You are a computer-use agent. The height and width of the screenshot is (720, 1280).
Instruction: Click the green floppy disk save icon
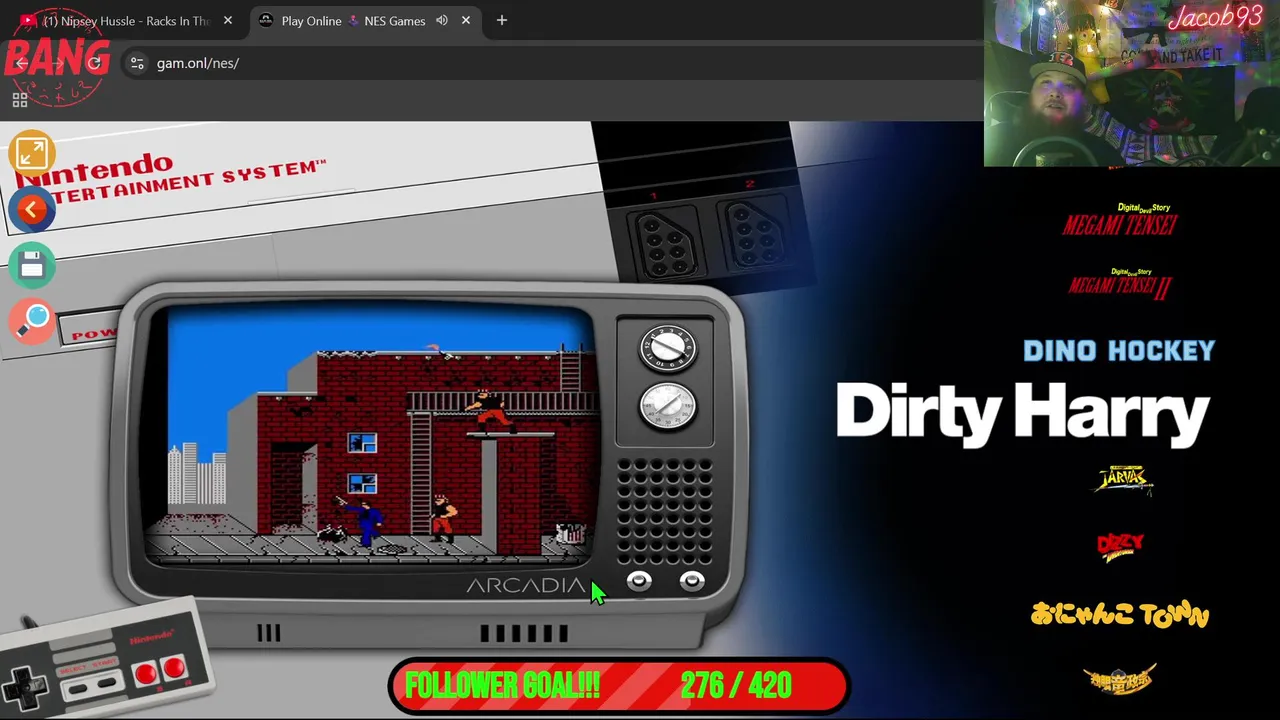pos(31,265)
